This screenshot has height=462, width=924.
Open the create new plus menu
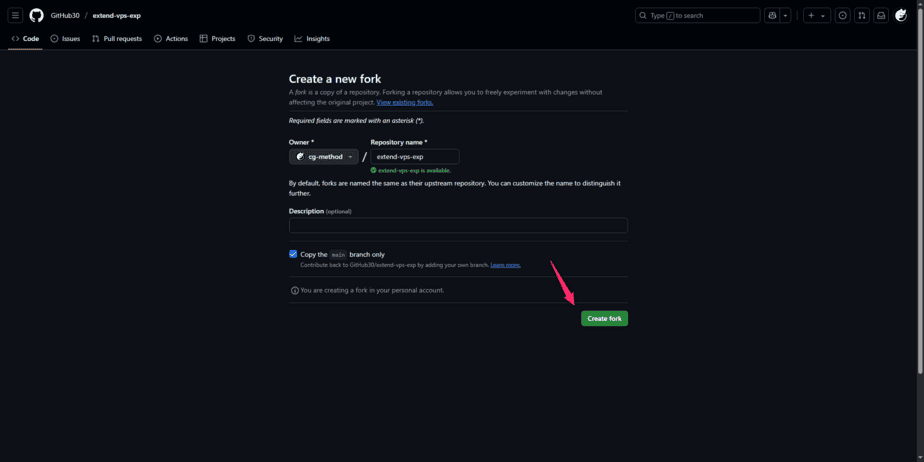pyautogui.click(x=817, y=15)
